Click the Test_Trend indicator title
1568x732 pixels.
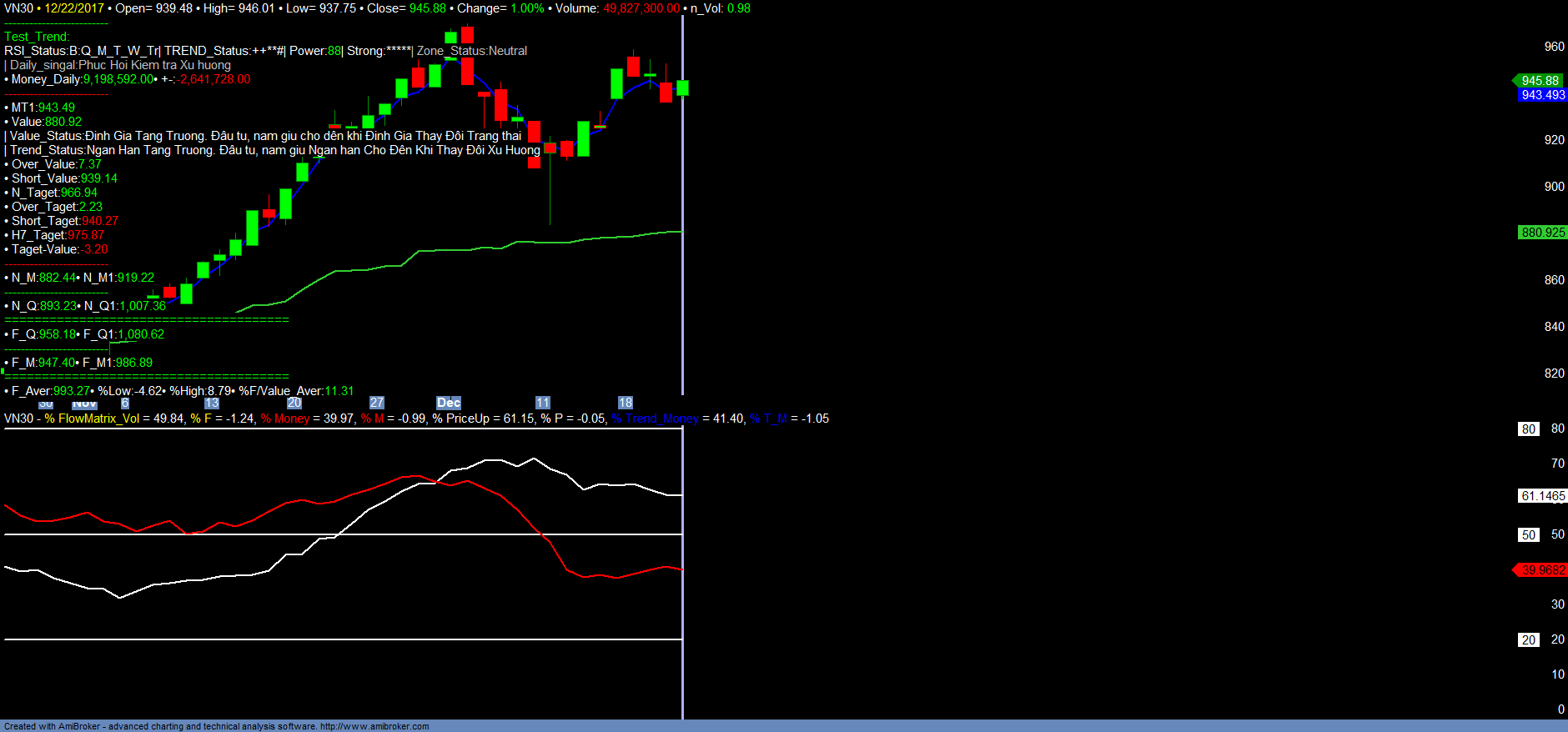click(x=37, y=37)
